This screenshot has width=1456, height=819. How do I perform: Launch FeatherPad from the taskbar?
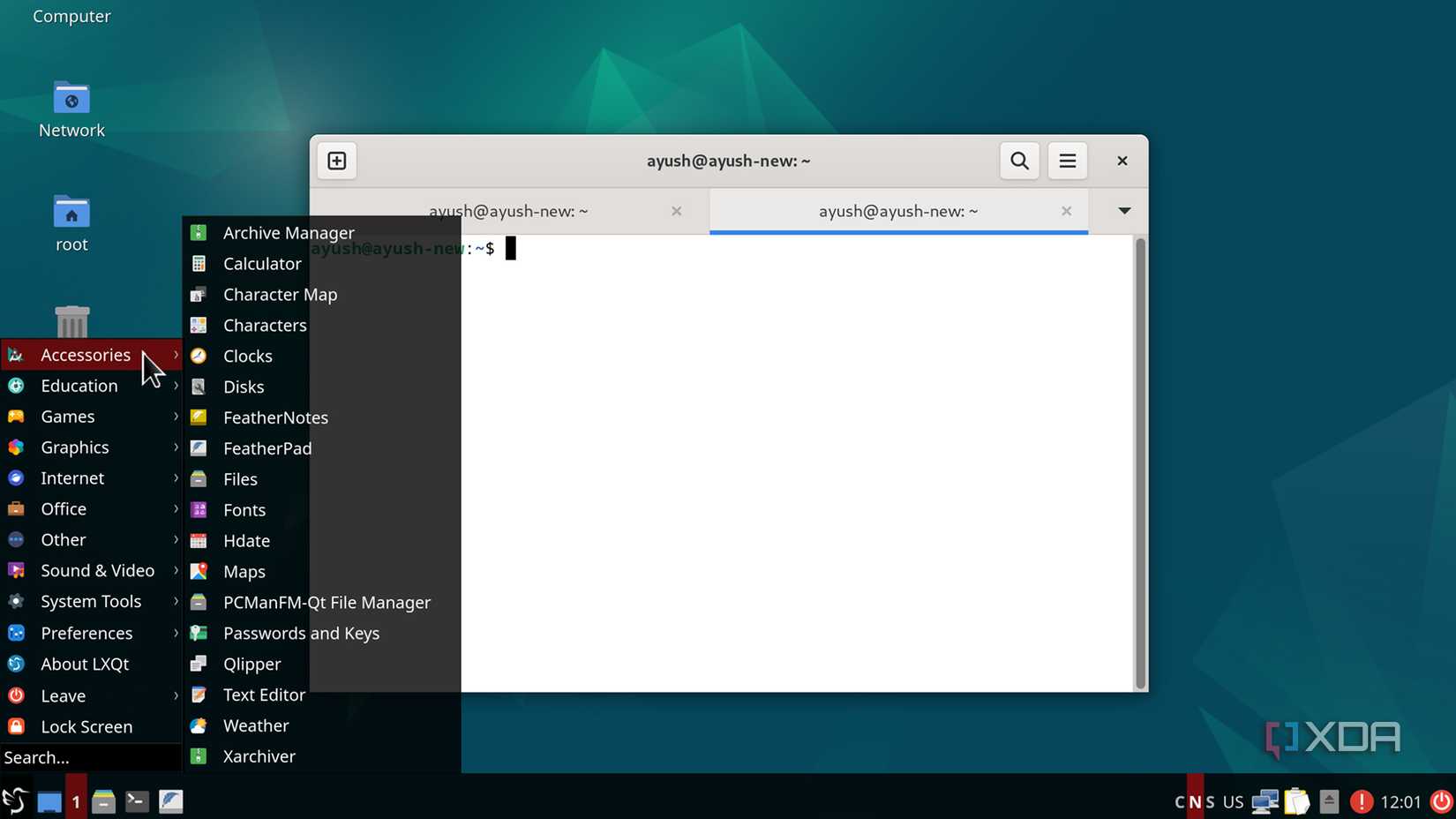(x=171, y=800)
